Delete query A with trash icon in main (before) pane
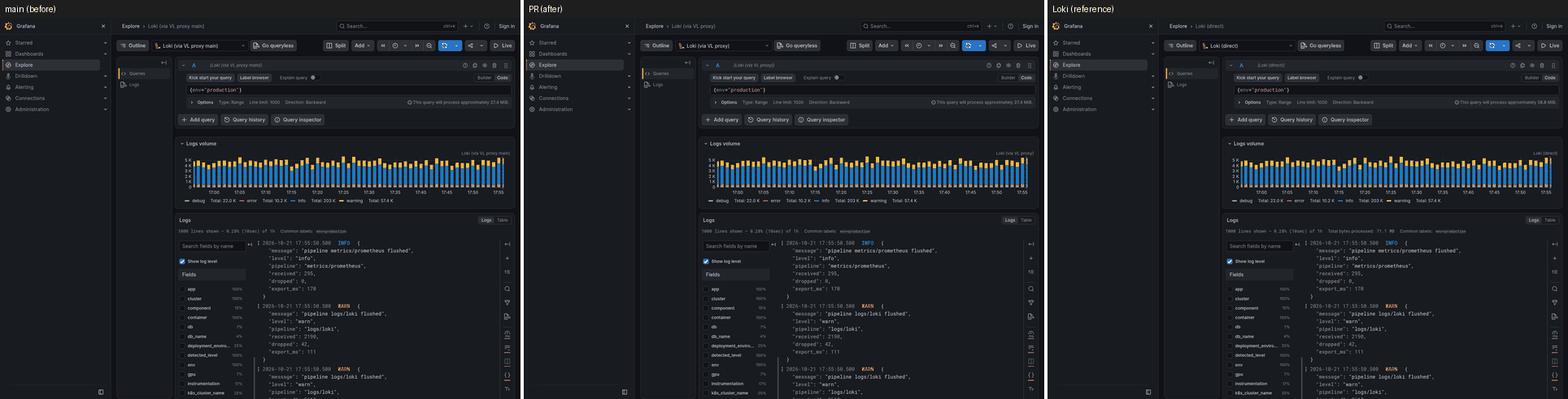 point(494,65)
